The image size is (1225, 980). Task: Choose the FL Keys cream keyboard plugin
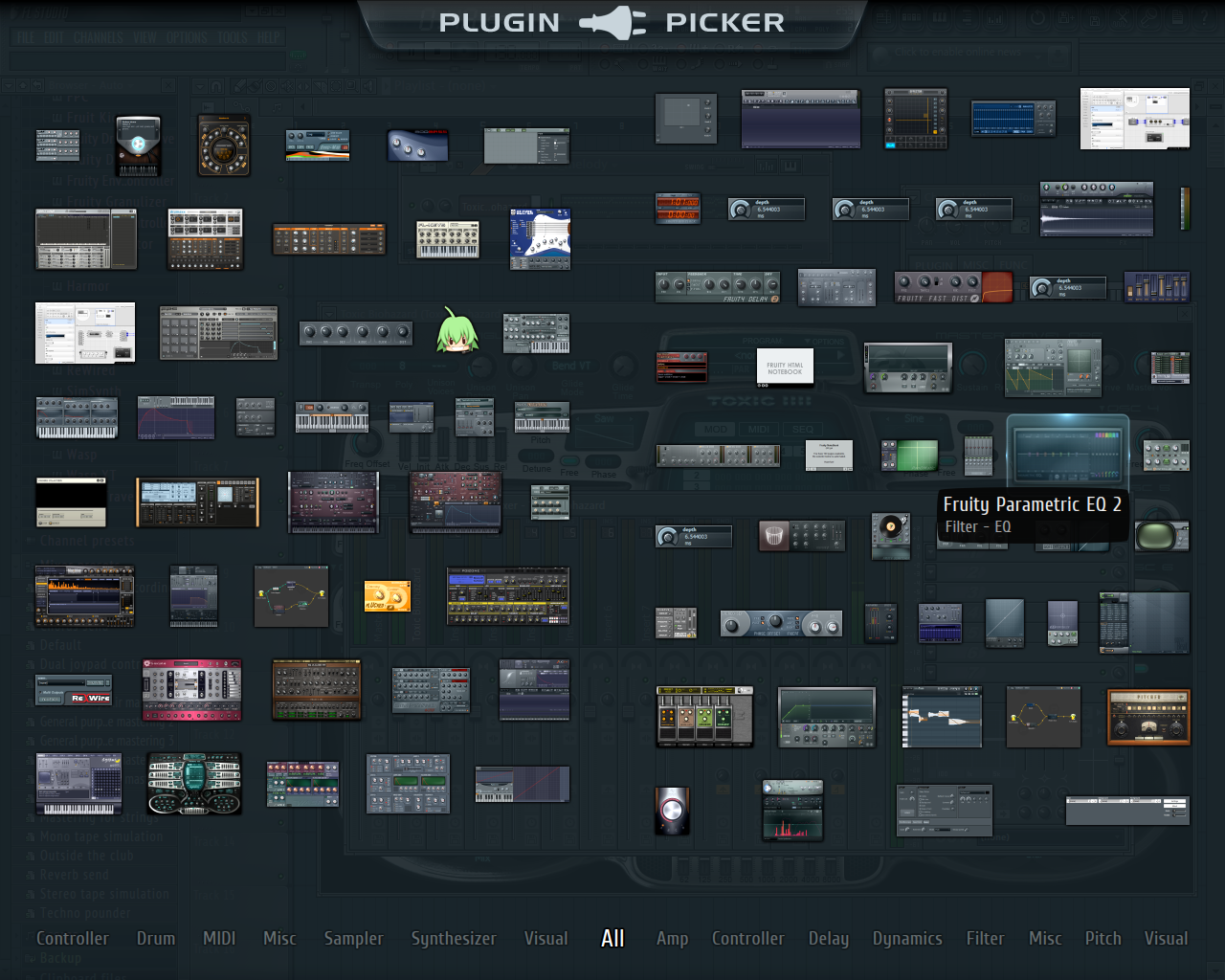tap(447, 239)
